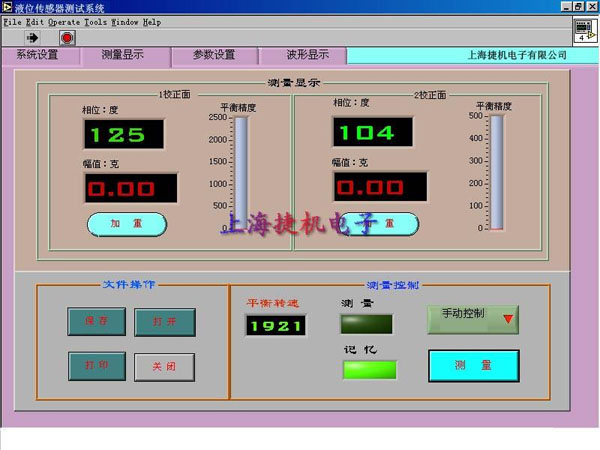
Task: Click the plane 1 平衡精度 vertical gauge
Action: 240,172
